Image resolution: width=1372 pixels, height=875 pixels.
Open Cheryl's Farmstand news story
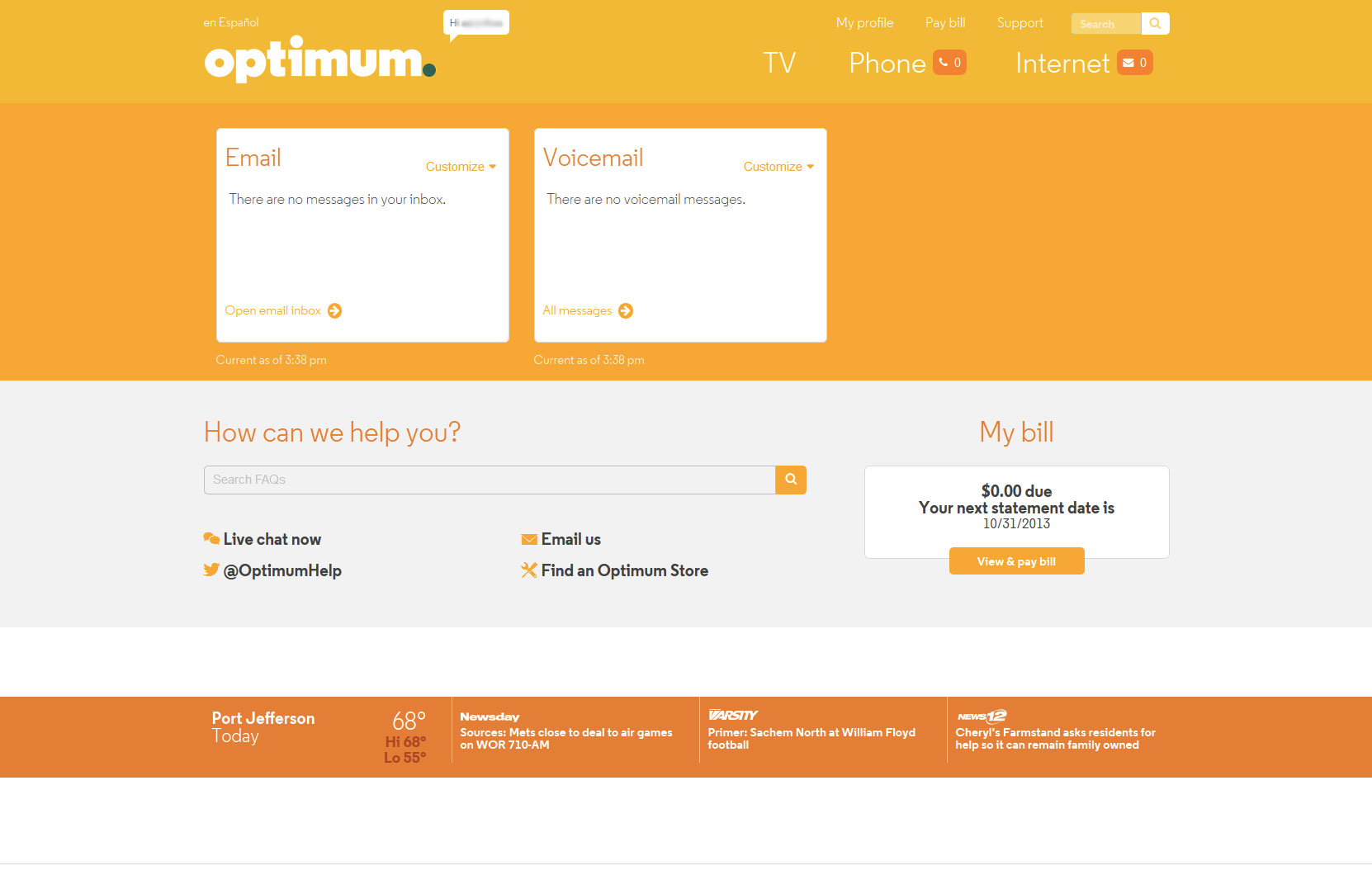click(x=1056, y=739)
